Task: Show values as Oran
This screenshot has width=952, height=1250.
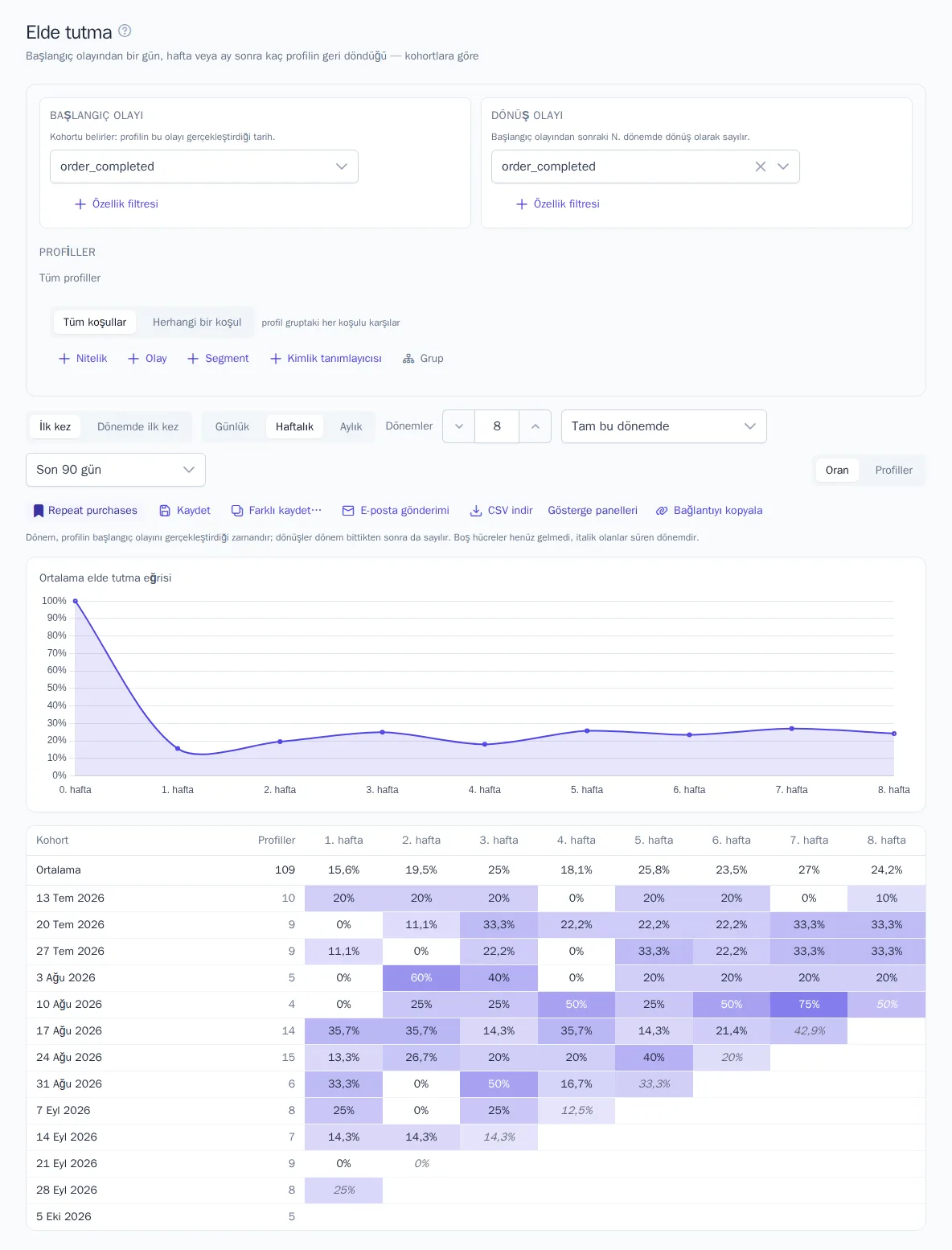Action: pyautogui.click(x=837, y=471)
